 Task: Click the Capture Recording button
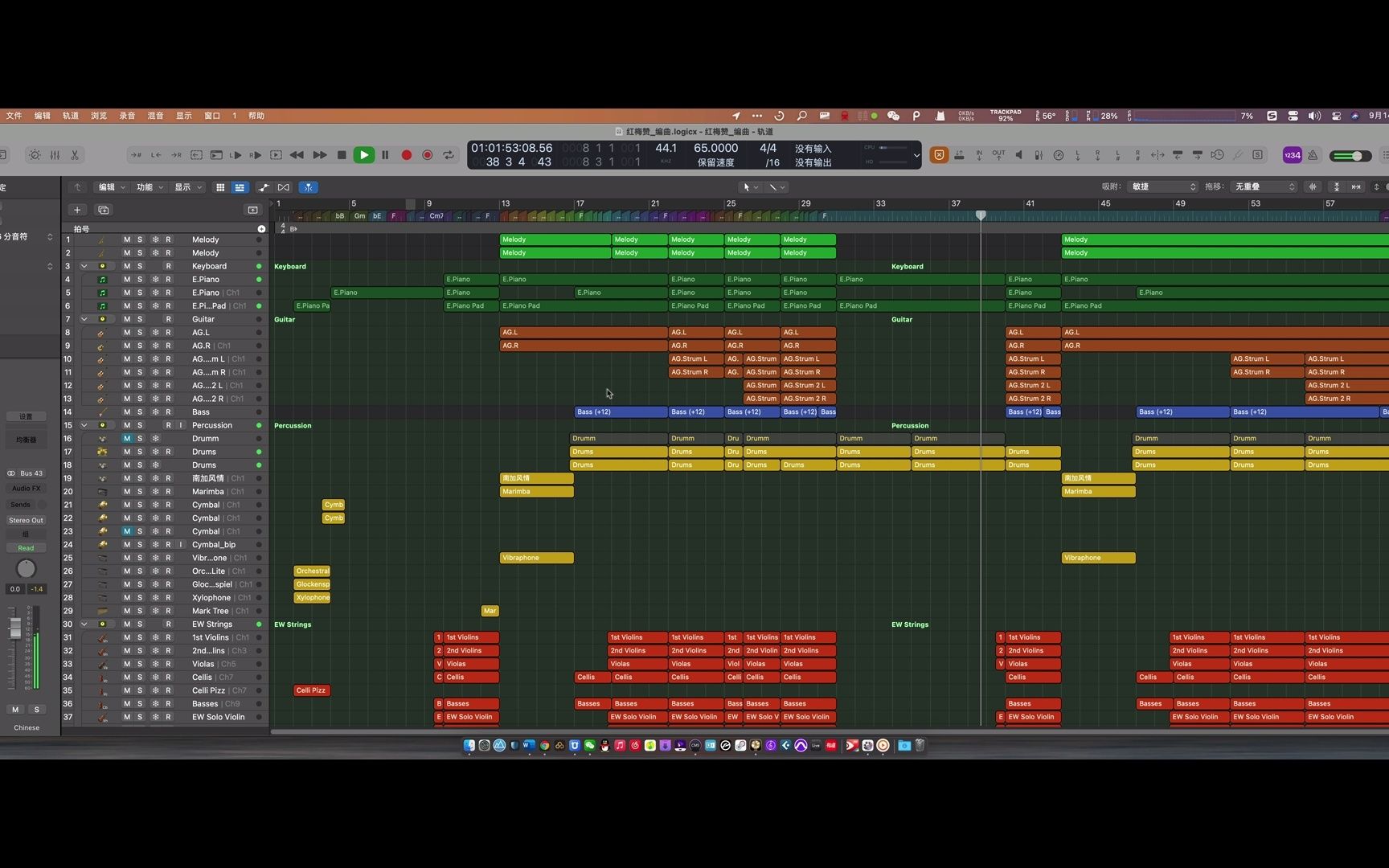[x=428, y=155]
